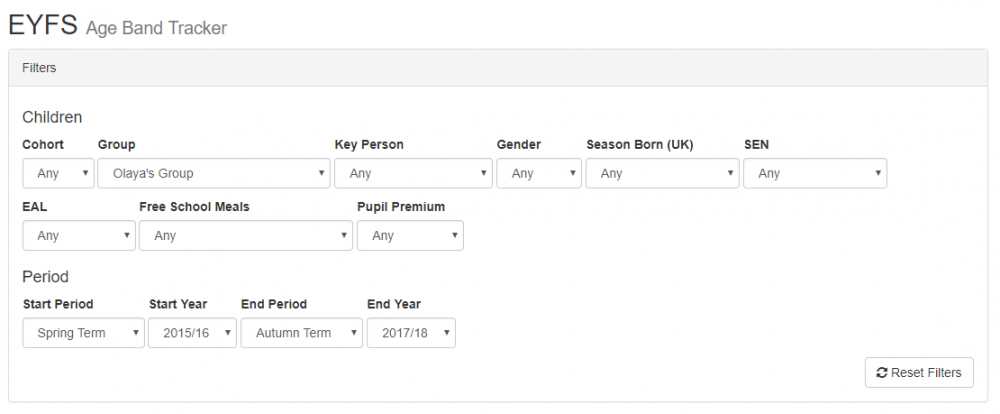The width and height of the screenshot is (1000, 414).
Task: Open the Cohort dropdown
Action: pyautogui.click(x=58, y=173)
